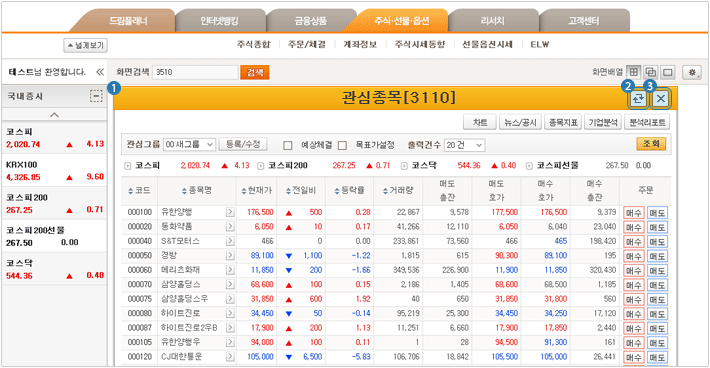Image resolution: width=710 pixels, height=368 pixels.
Task: Select the single window layout icon
Action: pos(668,72)
